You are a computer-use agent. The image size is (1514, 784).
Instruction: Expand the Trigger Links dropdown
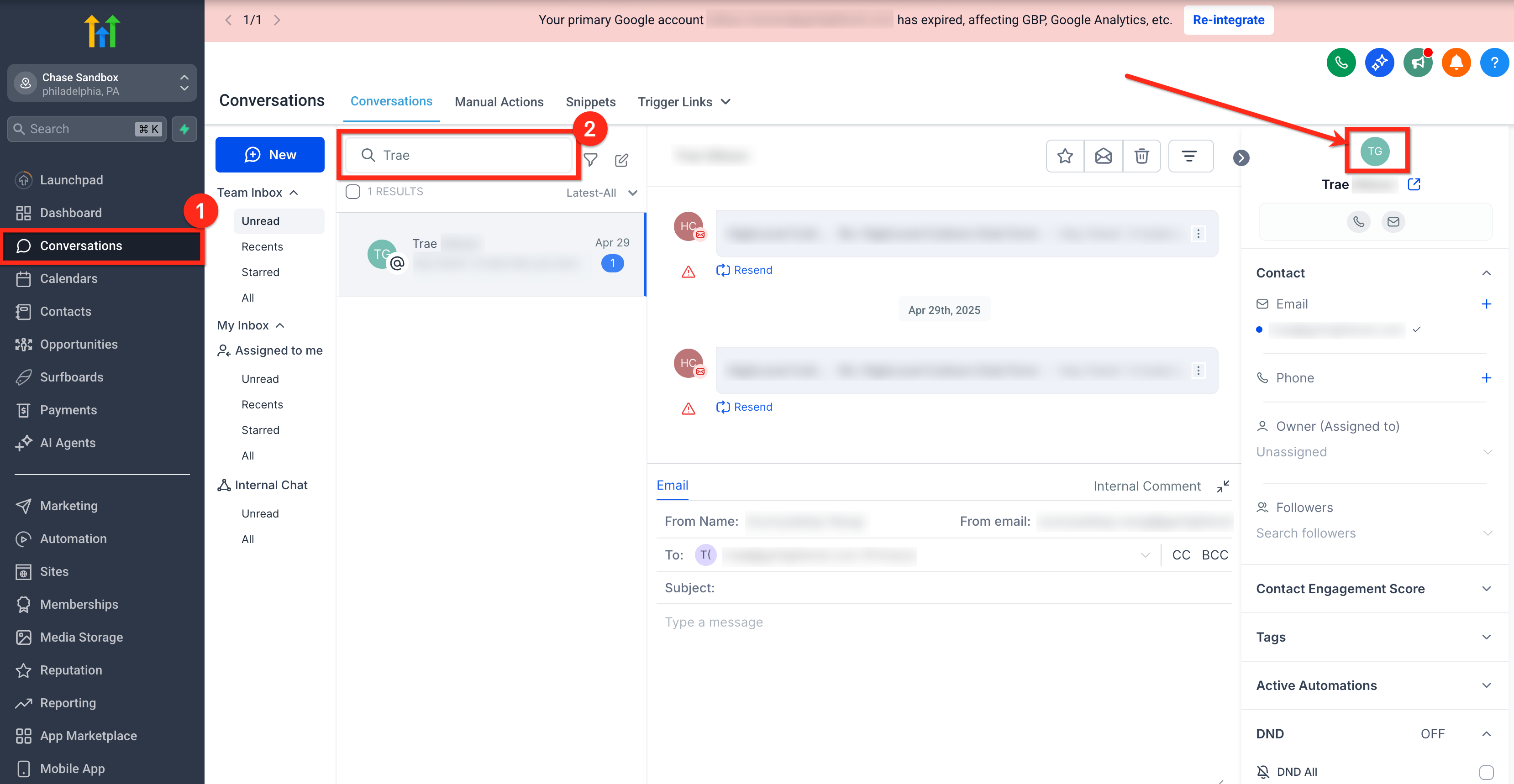[684, 102]
